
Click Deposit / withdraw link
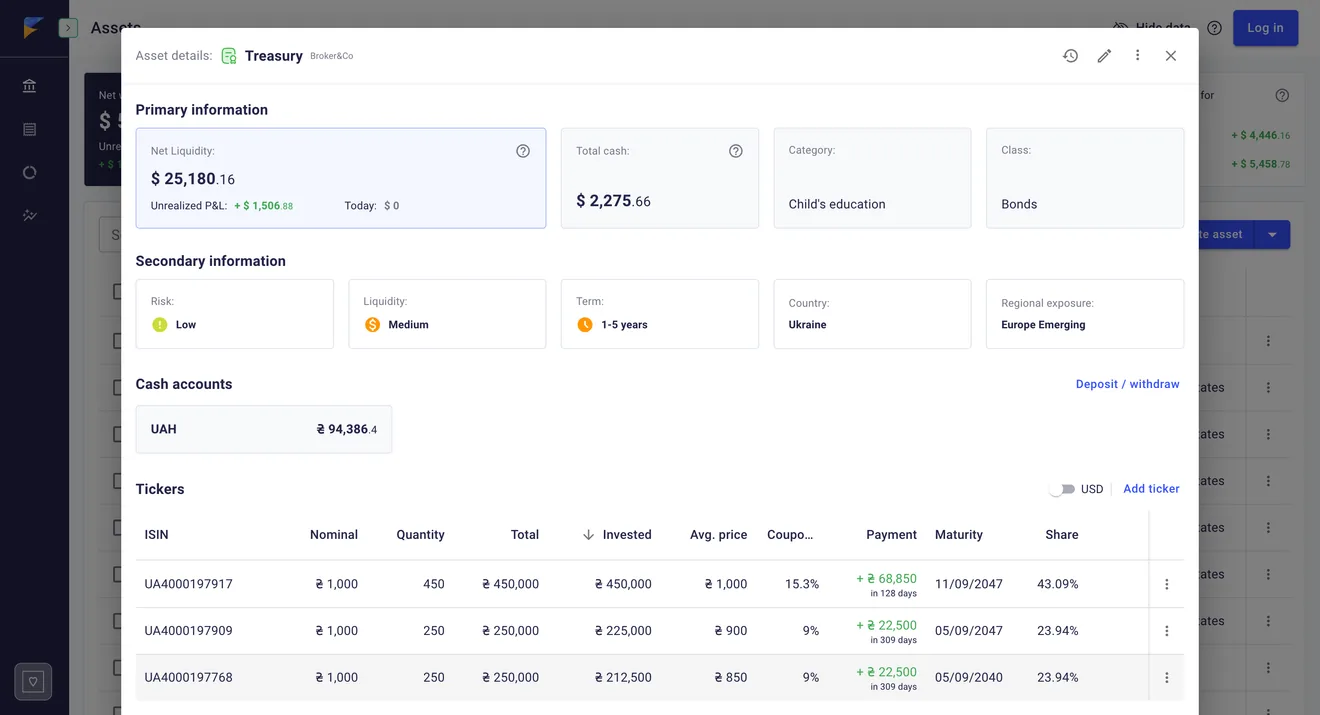1127,384
